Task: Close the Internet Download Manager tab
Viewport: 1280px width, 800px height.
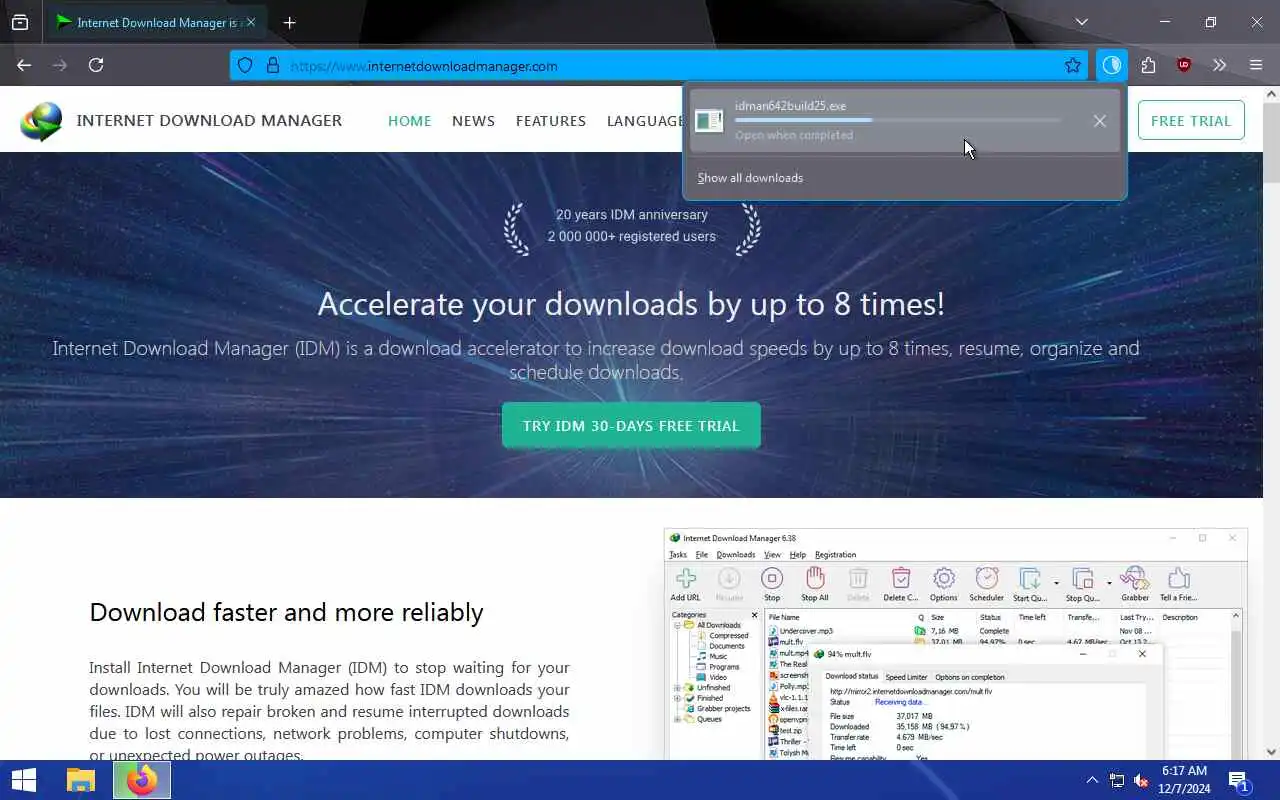Action: pyautogui.click(x=251, y=22)
